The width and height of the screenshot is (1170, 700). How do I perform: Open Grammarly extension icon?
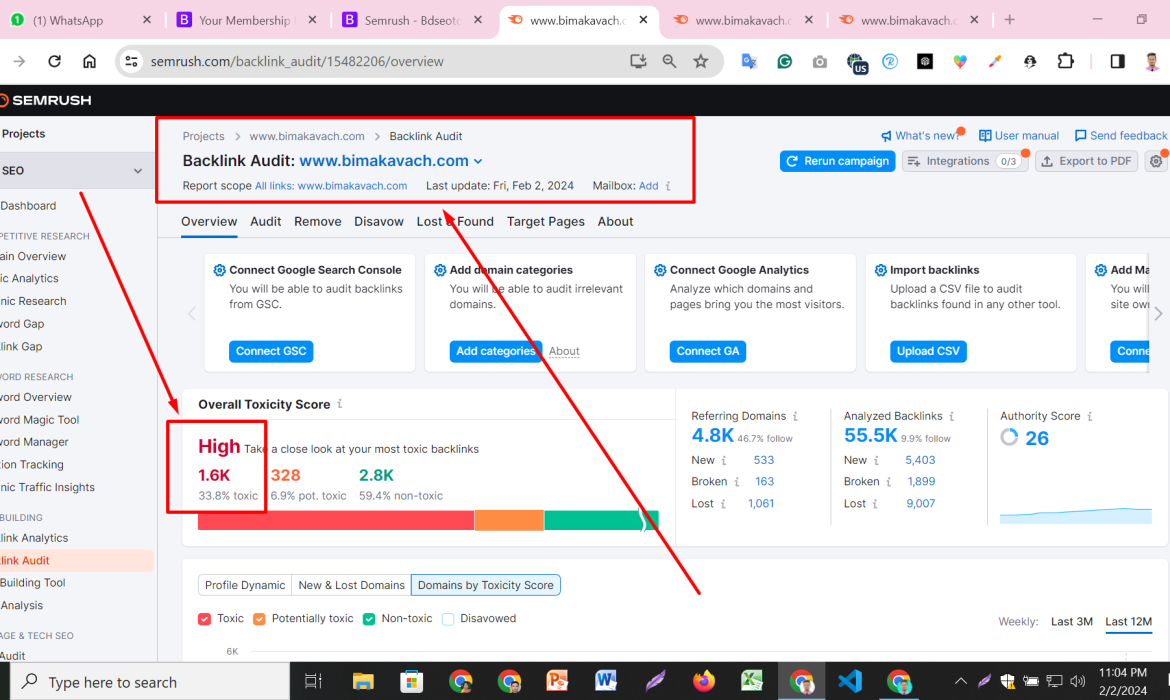click(x=784, y=62)
